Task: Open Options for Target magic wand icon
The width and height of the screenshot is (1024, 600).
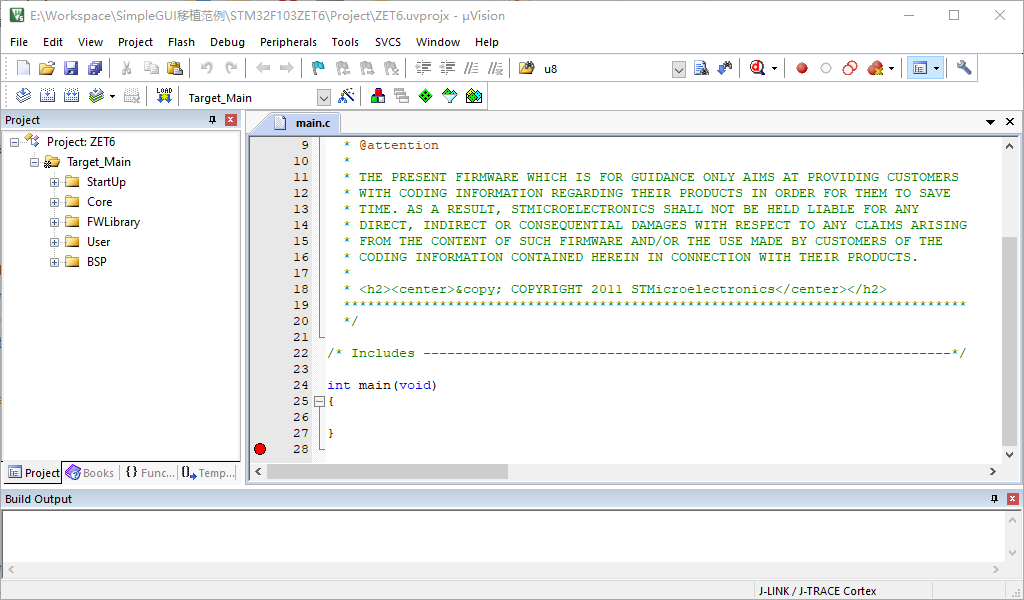Action: [x=346, y=97]
